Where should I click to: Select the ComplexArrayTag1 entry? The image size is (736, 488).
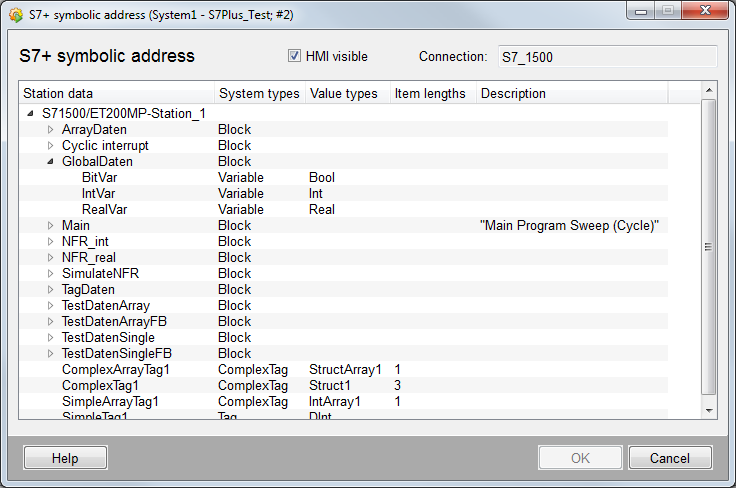(115, 370)
